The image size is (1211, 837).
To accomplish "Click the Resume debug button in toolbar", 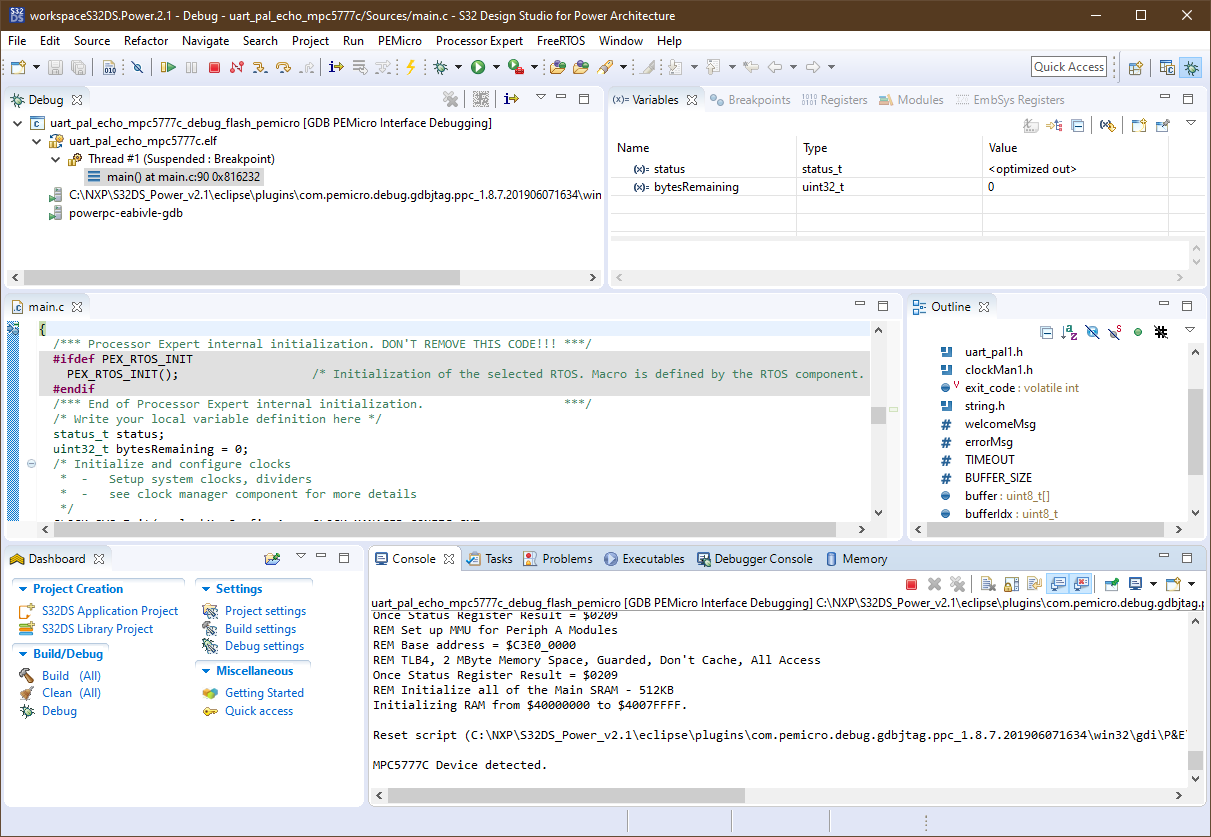I will coord(168,67).
